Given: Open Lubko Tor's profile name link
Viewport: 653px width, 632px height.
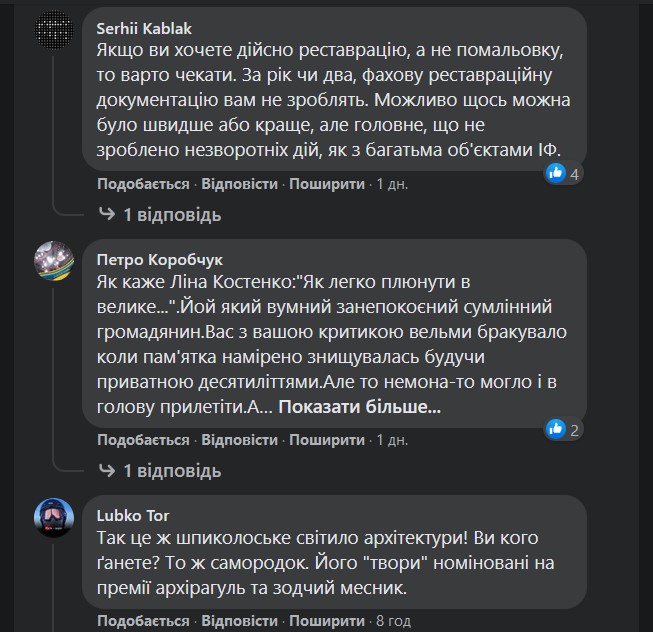Looking at the screenshot, I should [134, 515].
